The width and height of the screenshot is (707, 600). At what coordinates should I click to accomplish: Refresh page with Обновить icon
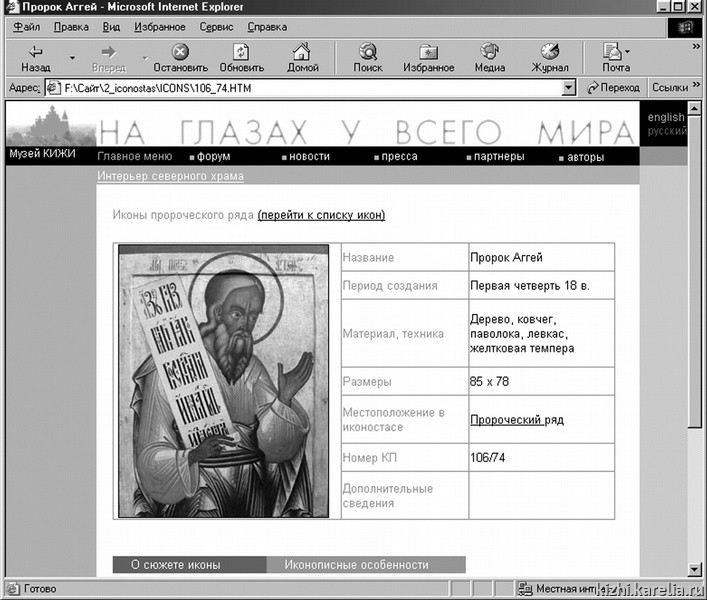241,51
